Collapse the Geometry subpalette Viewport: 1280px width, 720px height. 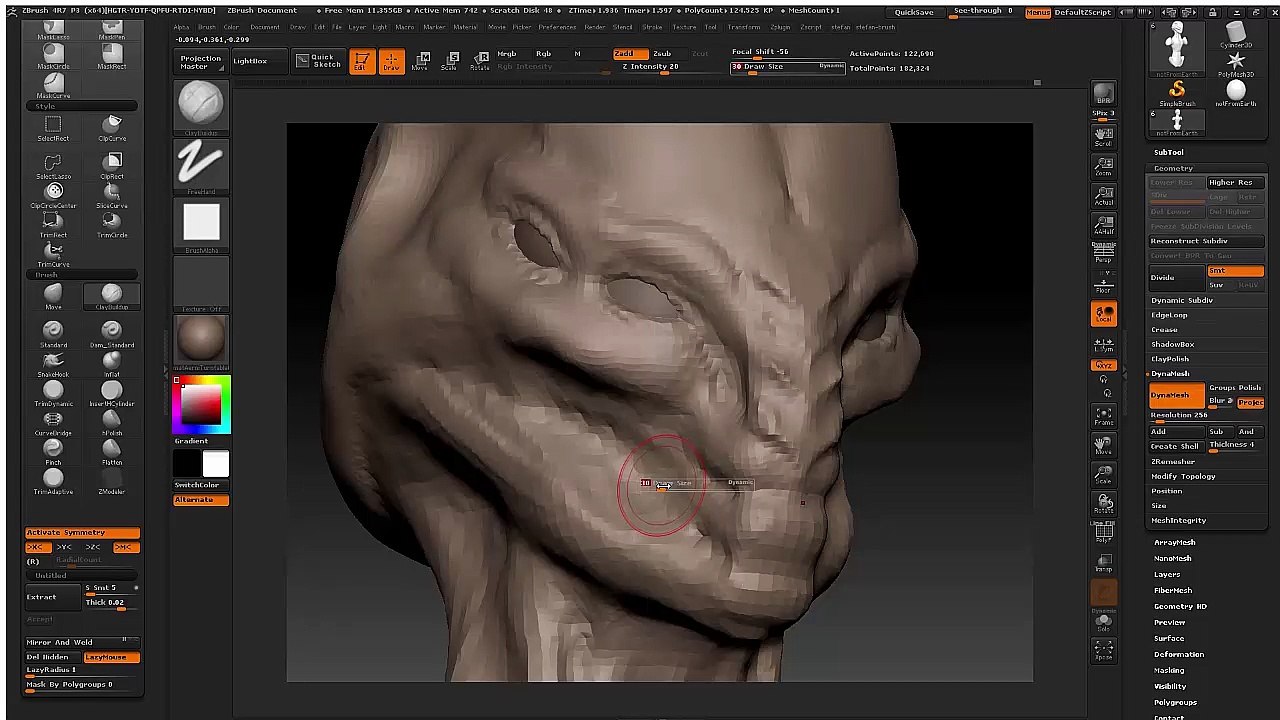(x=1173, y=168)
